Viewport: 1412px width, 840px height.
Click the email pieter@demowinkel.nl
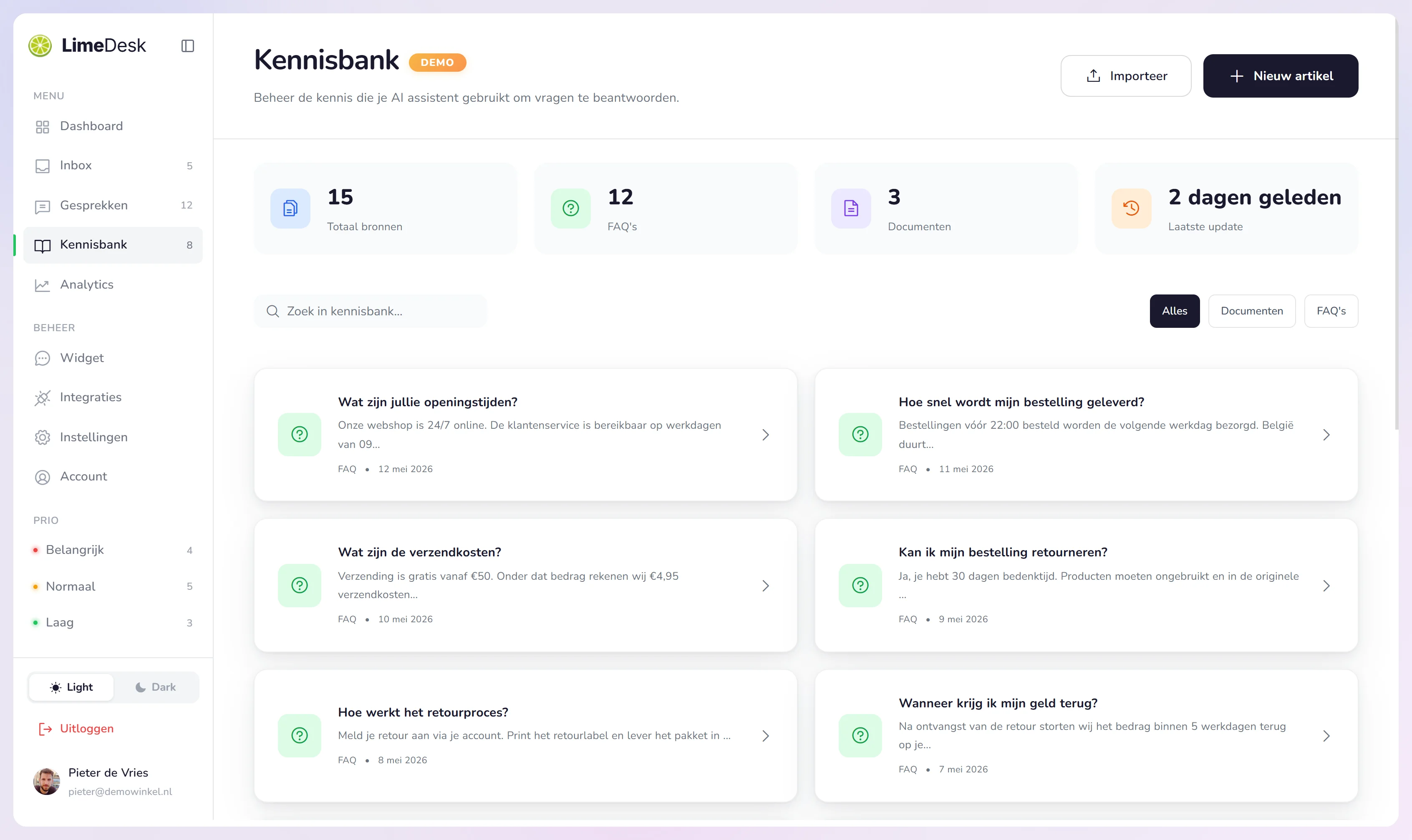pyautogui.click(x=120, y=792)
